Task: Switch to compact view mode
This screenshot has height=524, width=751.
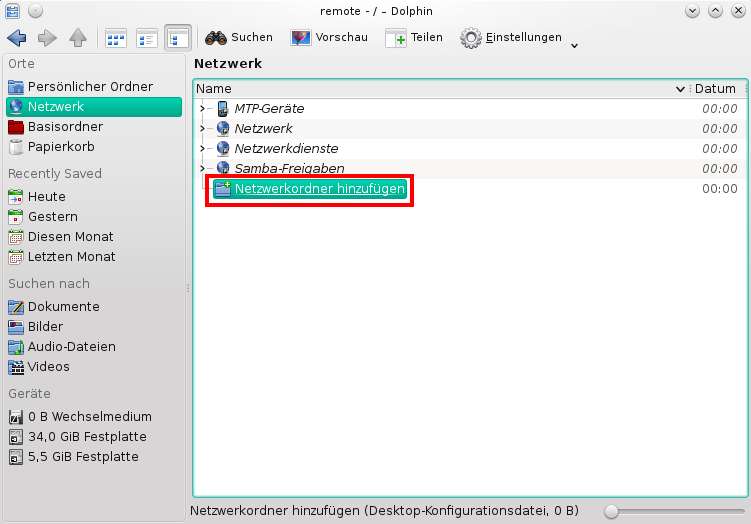Action: 147,38
